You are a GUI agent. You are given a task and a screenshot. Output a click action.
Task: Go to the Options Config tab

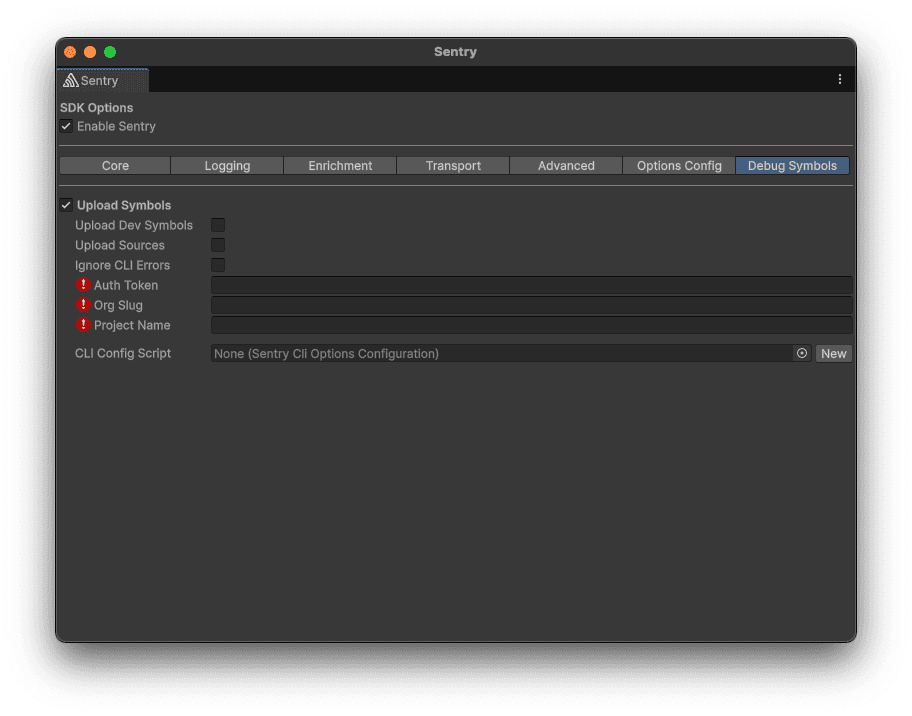[679, 165]
